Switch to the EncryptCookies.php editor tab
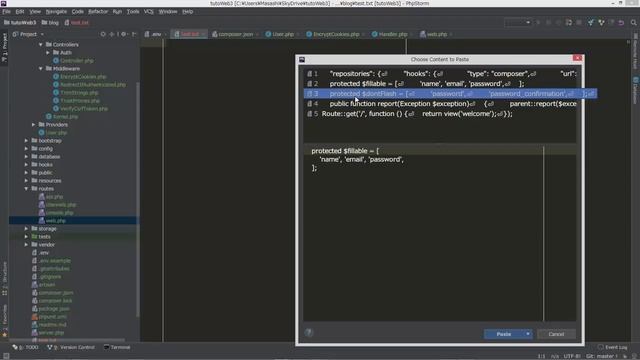Image resolution: width=640 pixels, height=360 pixels. click(x=336, y=34)
